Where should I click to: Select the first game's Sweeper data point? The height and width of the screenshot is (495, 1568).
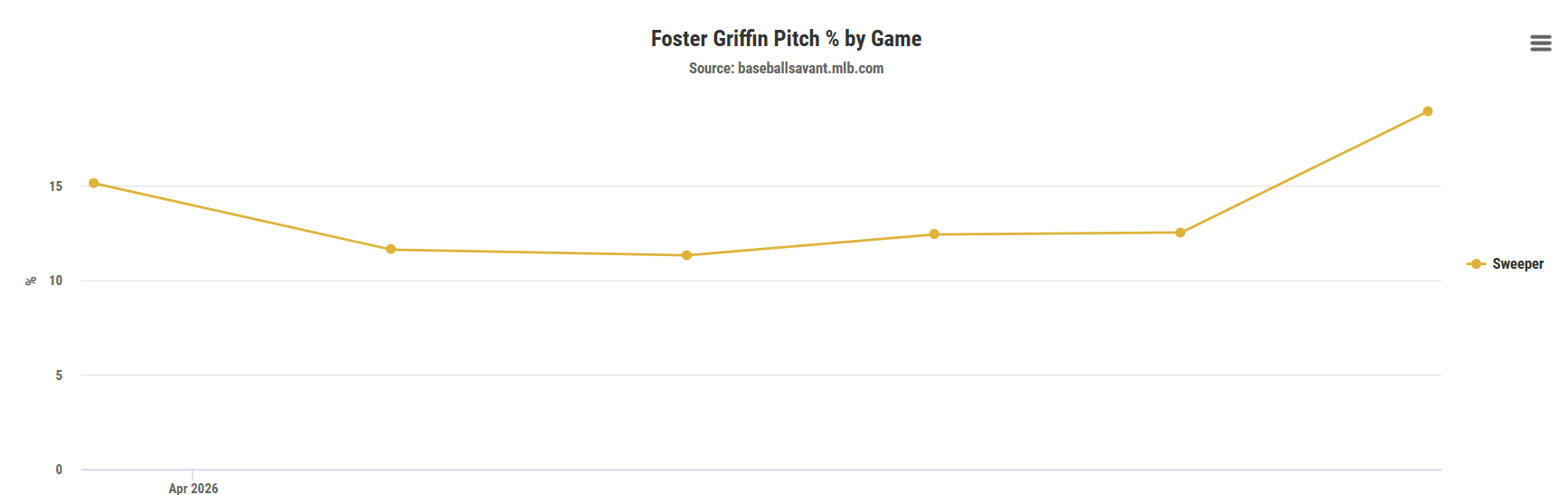94,184
